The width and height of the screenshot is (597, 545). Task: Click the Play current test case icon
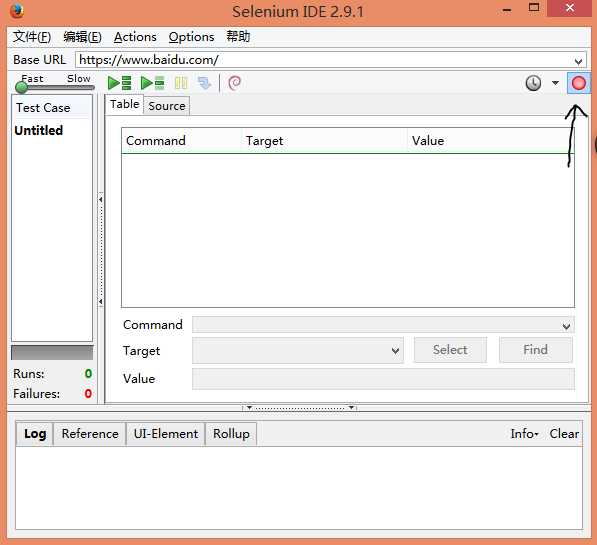(x=152, y=83)
